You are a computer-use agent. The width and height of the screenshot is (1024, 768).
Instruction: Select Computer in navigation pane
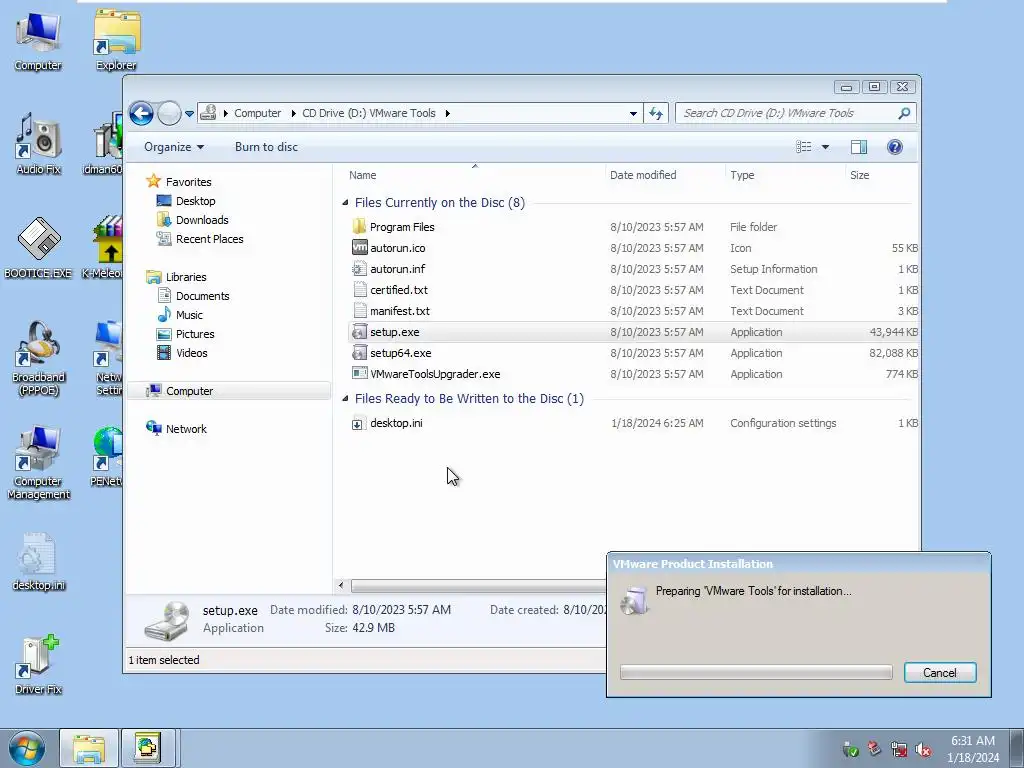point(189,391)
